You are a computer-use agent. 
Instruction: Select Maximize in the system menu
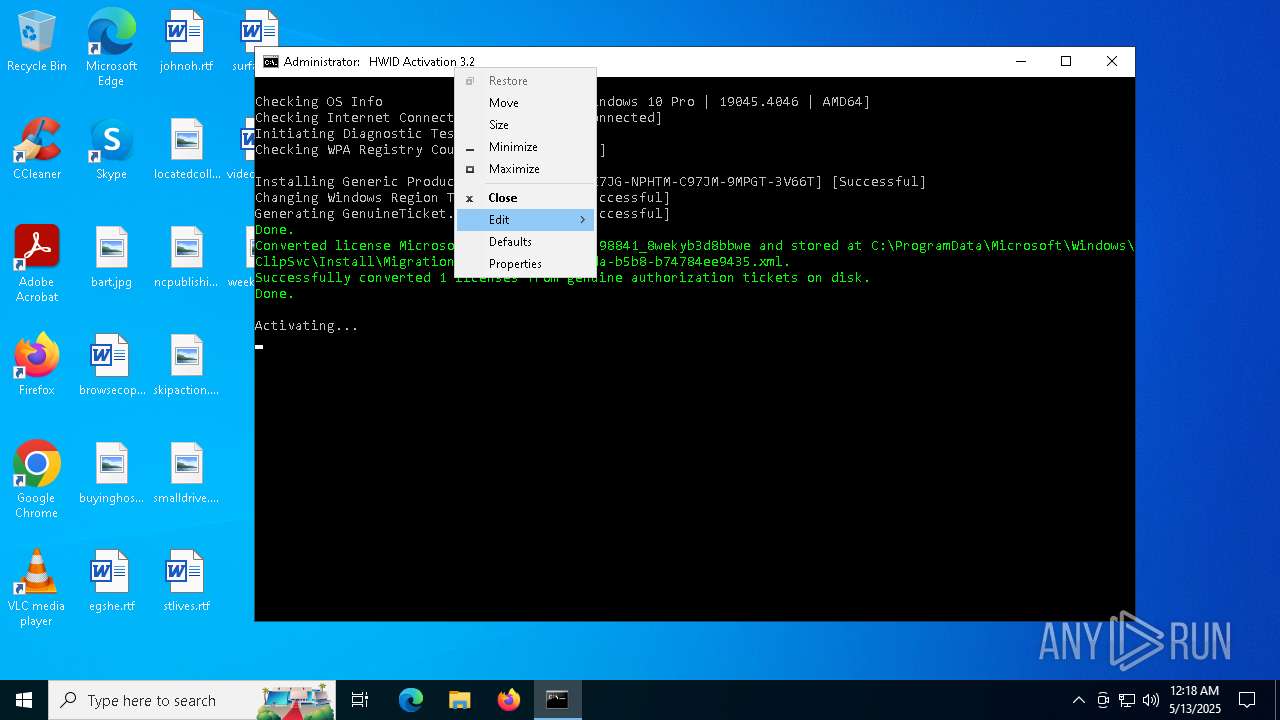(525, 169)
